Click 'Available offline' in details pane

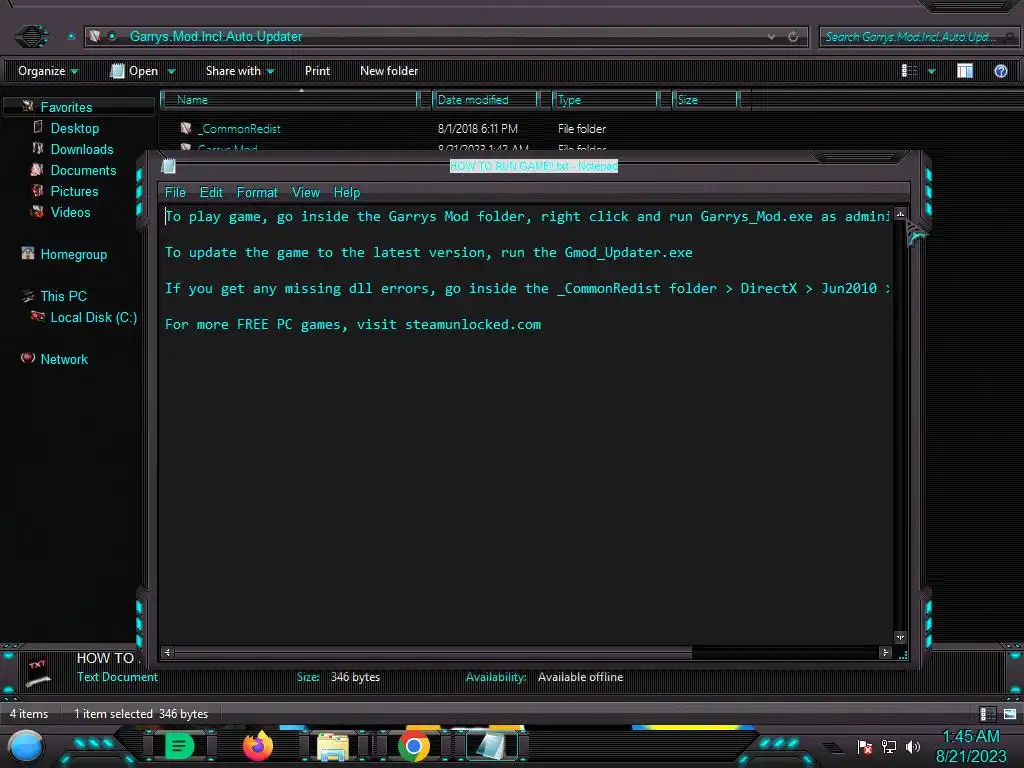[580, 677]
